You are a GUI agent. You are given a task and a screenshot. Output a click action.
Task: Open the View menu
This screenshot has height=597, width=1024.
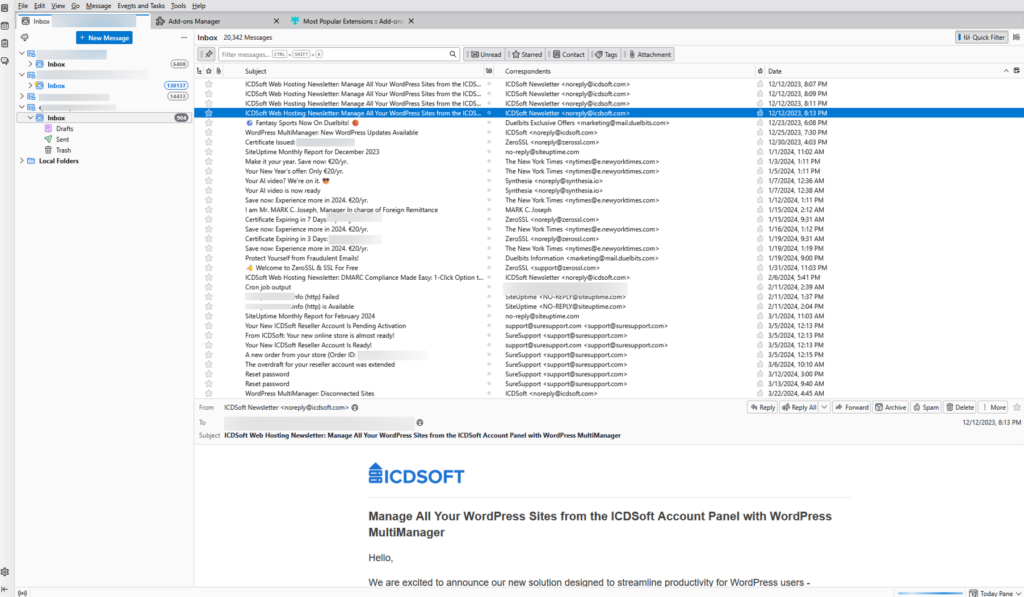click(58, 6)
